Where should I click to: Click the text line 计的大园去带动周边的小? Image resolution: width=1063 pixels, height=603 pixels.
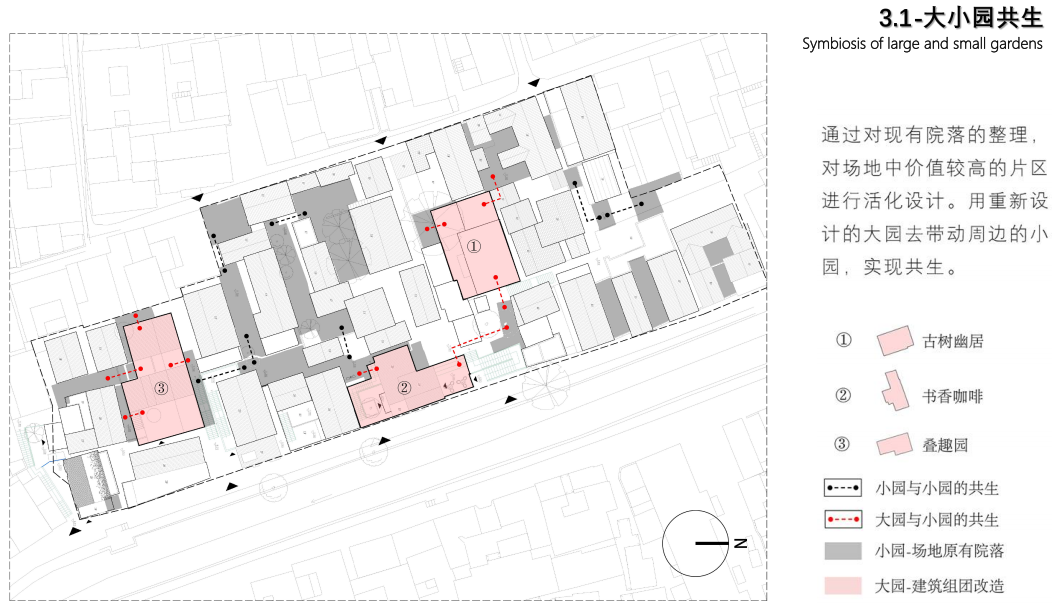point(935,234)
